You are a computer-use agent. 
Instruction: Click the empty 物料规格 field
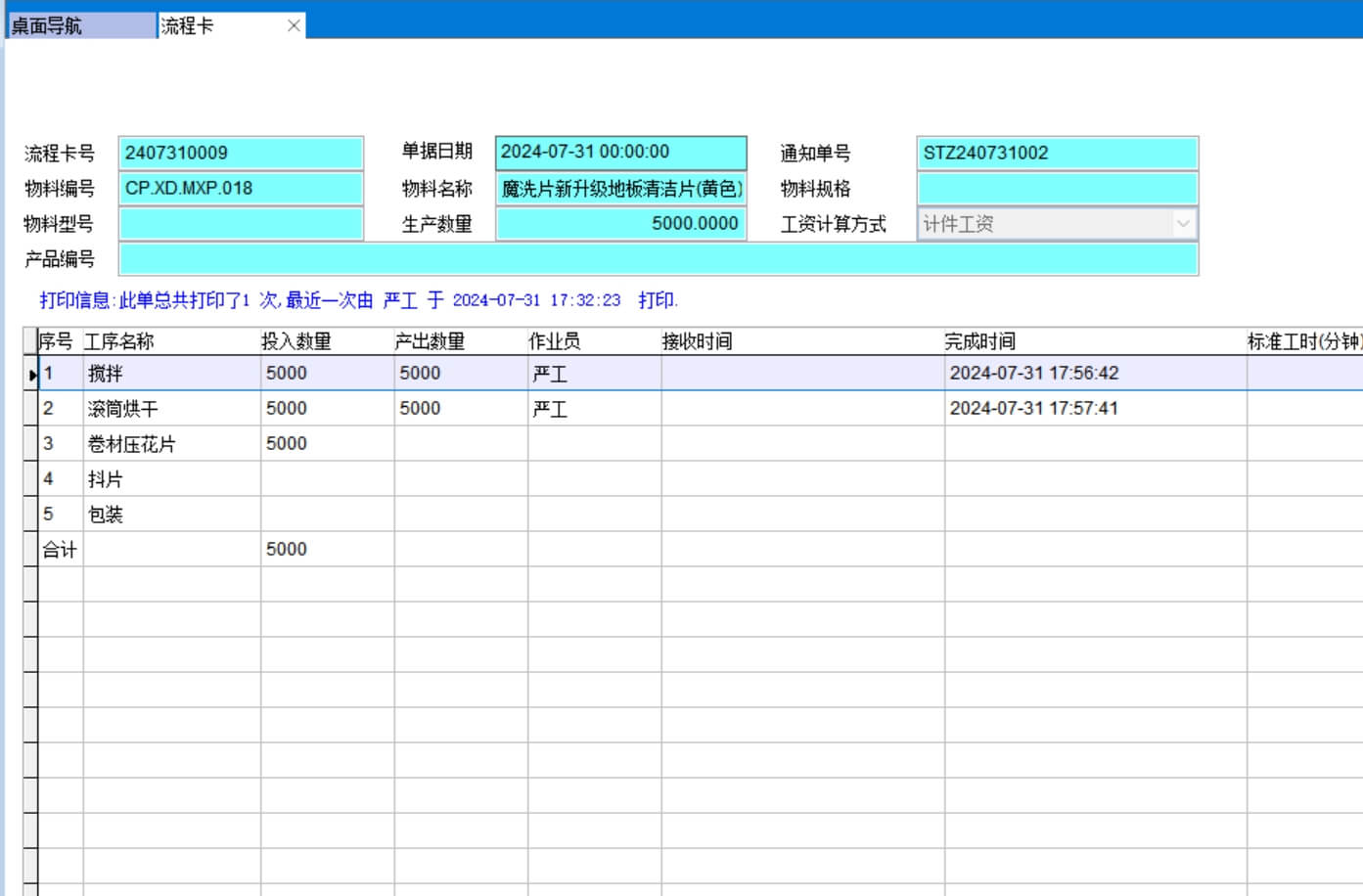[x=1057, y=188]
